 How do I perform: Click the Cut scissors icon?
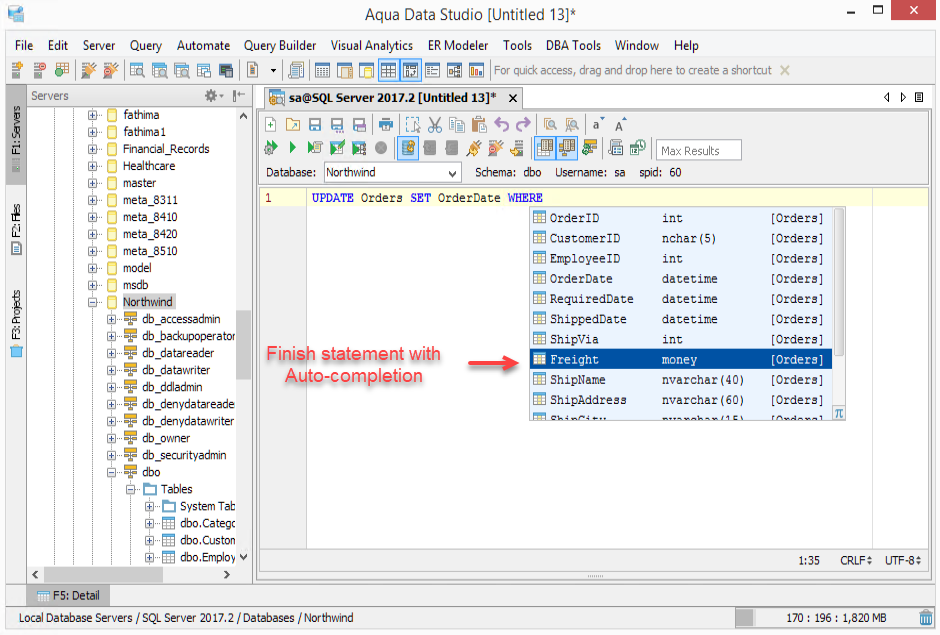[x=434, y=125]
